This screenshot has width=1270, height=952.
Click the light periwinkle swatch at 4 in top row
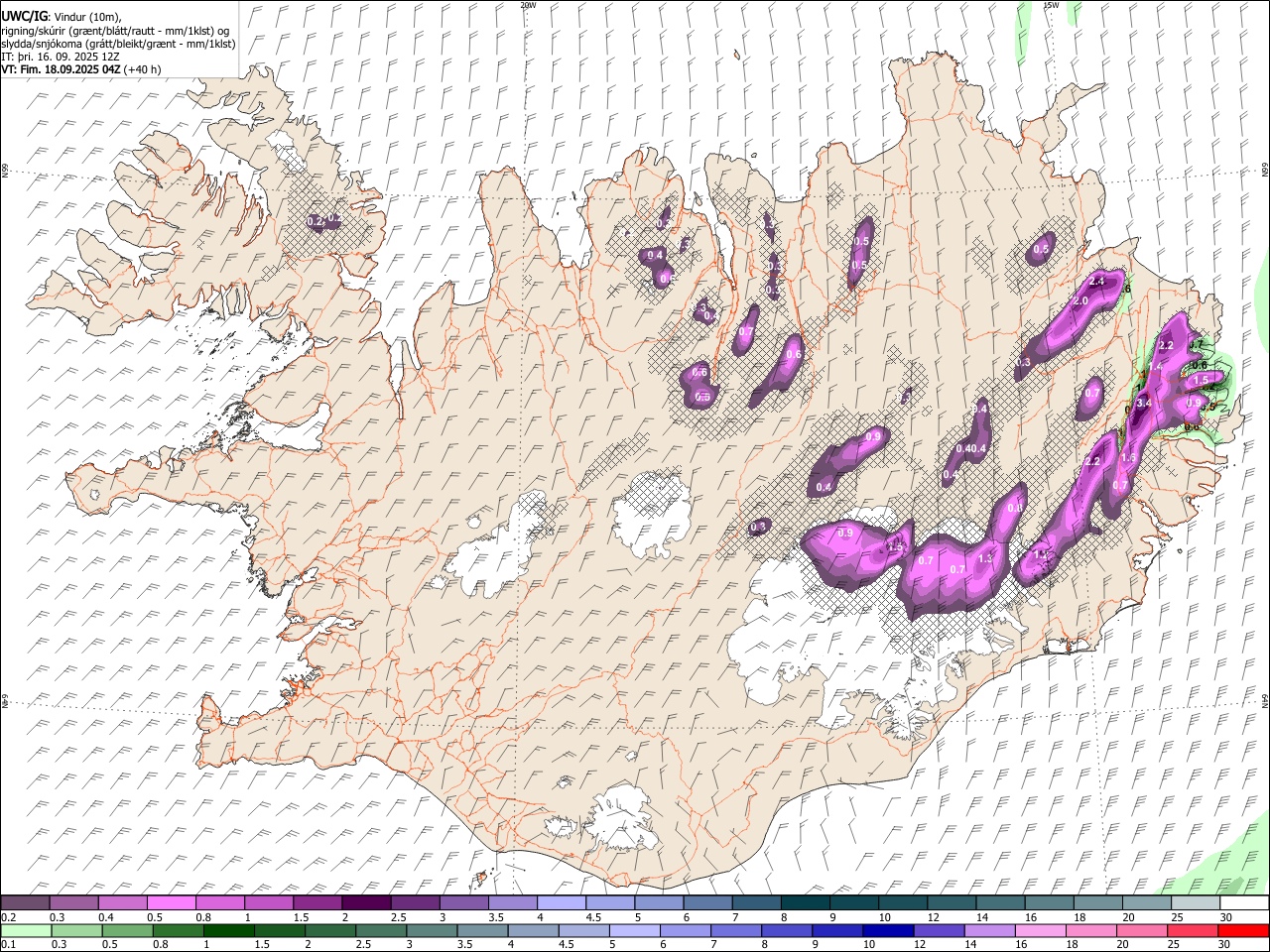(562, 903)
